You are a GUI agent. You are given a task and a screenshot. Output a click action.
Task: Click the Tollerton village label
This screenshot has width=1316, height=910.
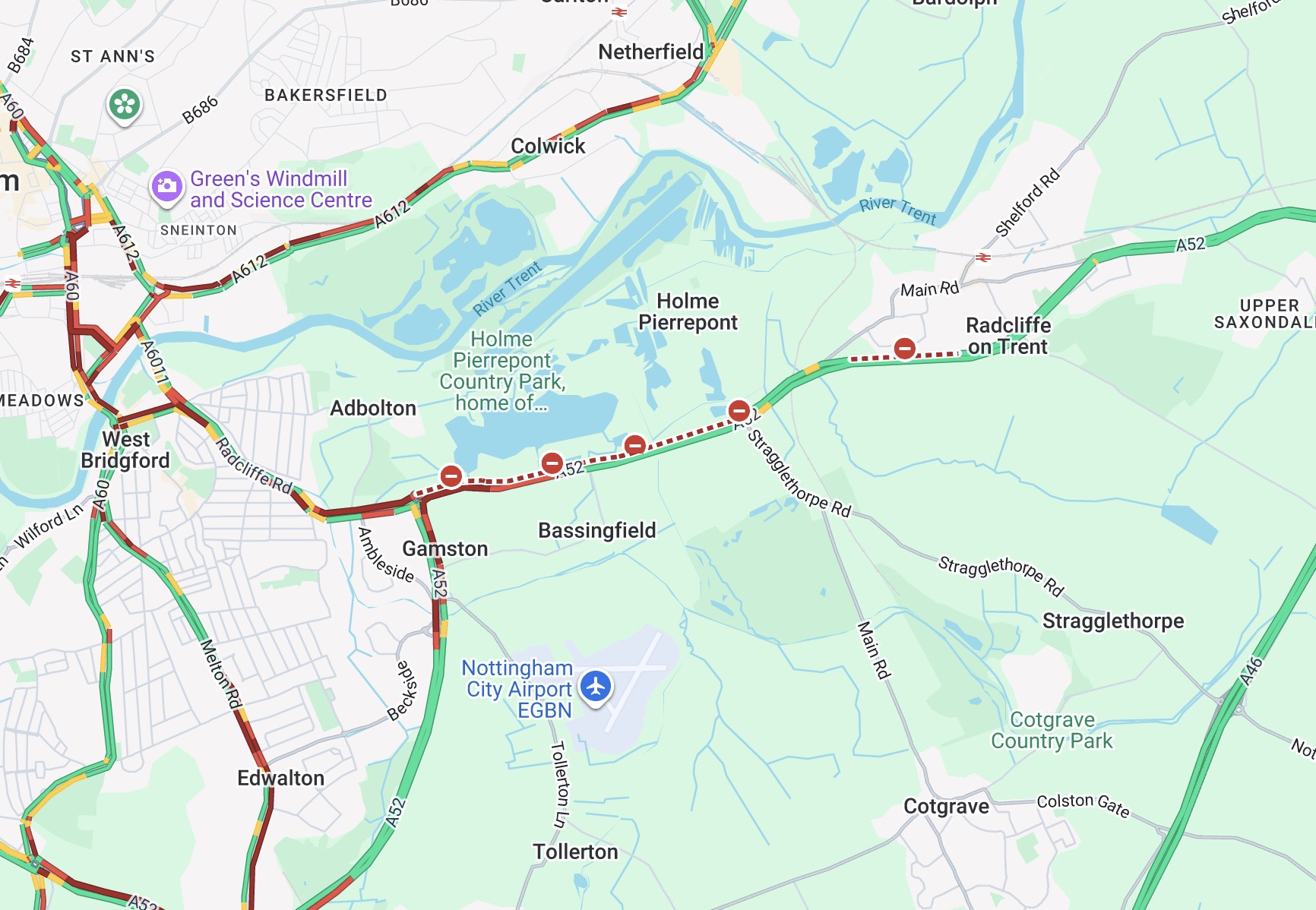(575, 852)
